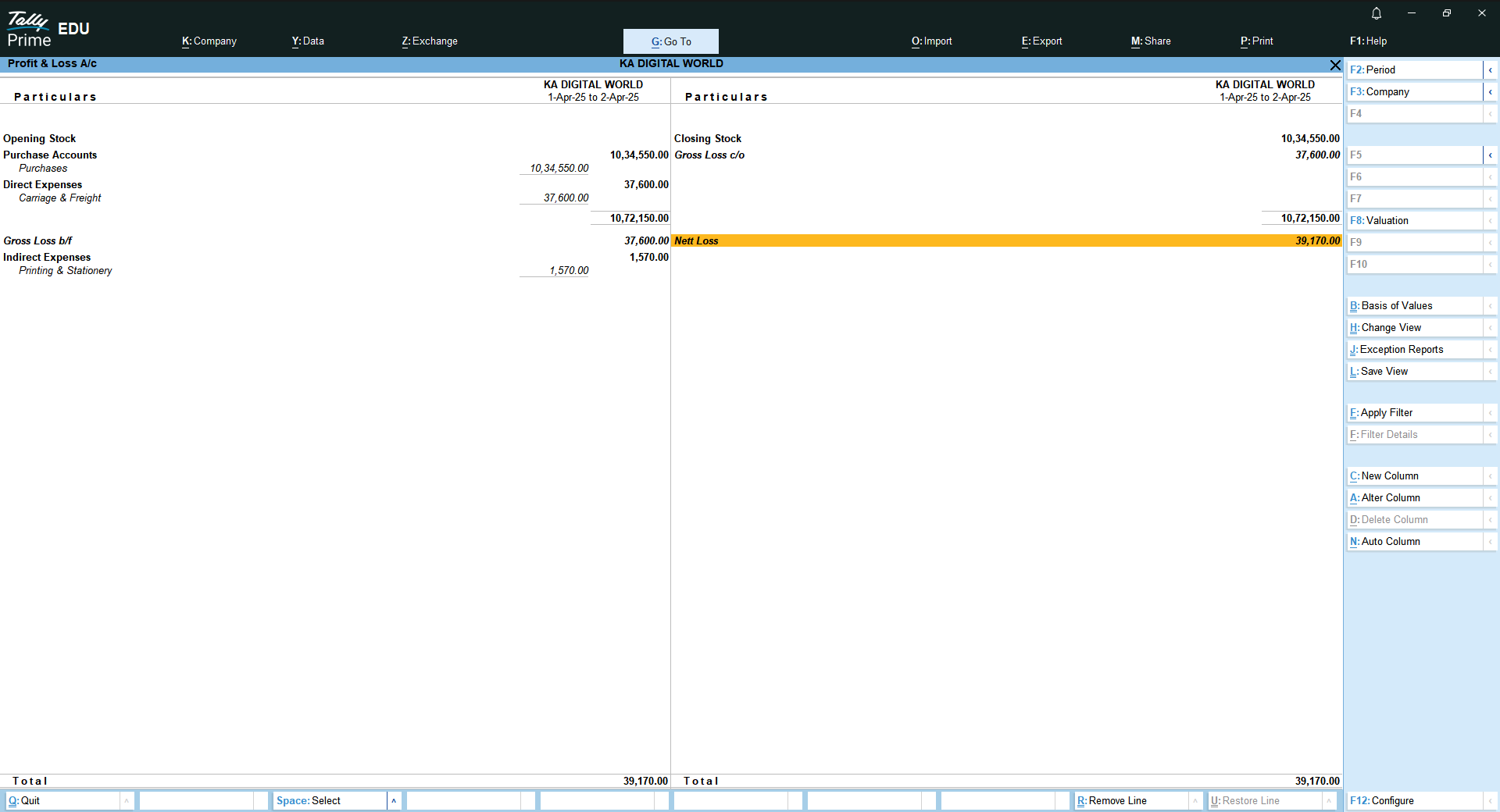Viewport: 1500px width, 812px height.
Task: Open the O: Import menu
Action: (x=932, y=41)
